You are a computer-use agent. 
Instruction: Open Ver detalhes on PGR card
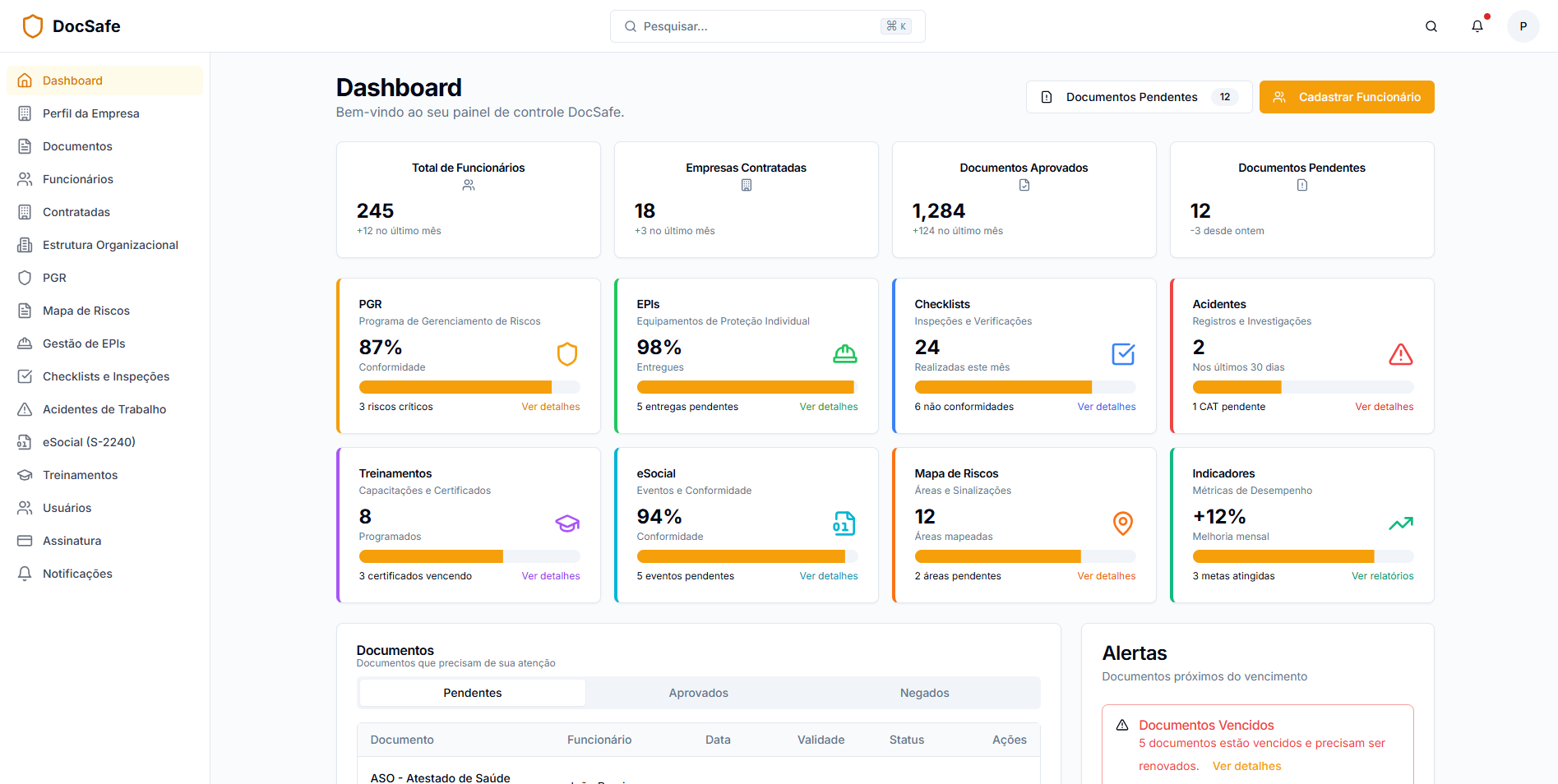pos(551,407)
